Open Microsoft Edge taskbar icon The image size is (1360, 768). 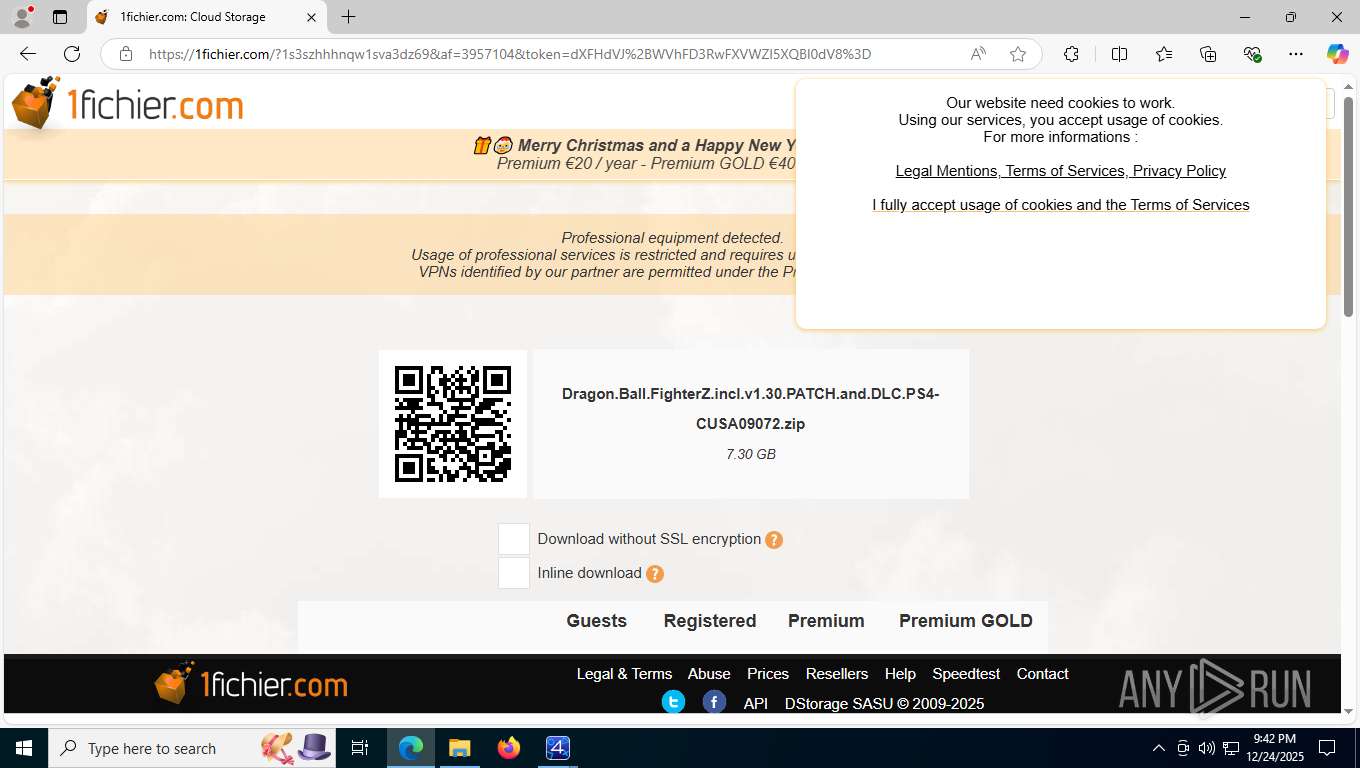[x=411, y=748]
